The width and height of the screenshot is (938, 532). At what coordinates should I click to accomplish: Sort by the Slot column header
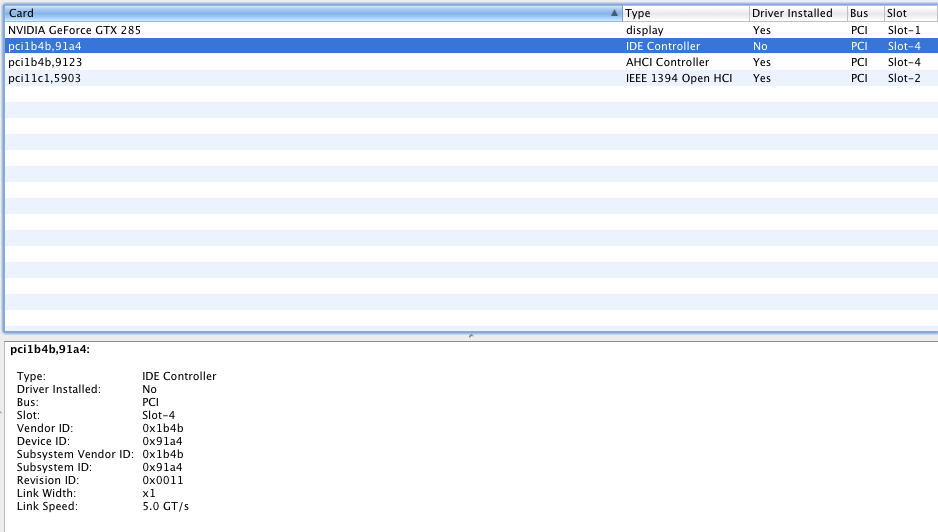tap(911, 13)
